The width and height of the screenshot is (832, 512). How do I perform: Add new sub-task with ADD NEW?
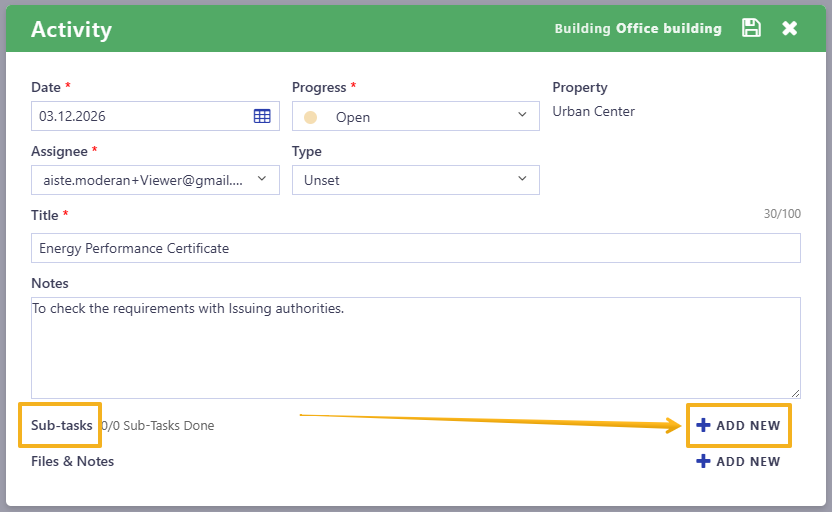coord(738,426)
